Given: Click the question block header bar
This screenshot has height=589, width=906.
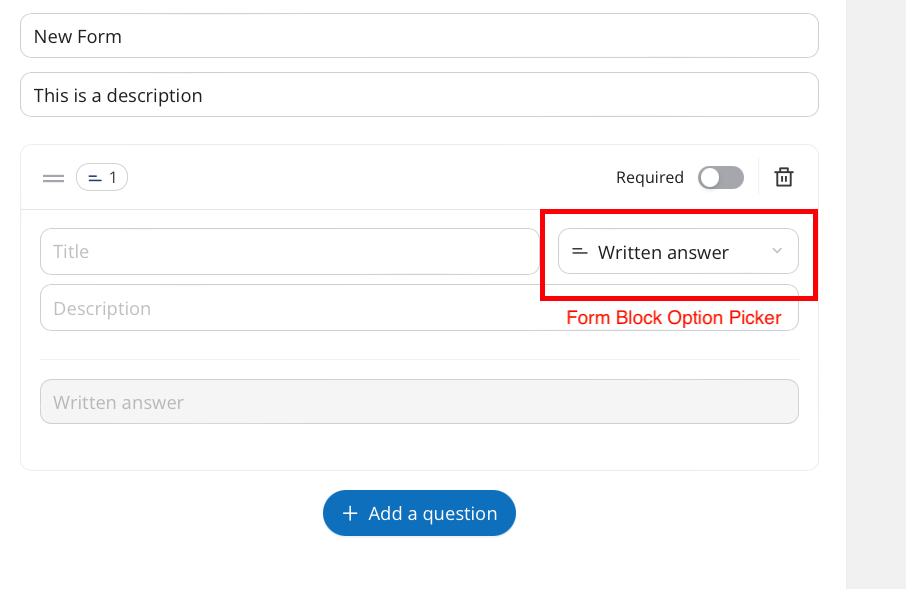Looking at the screenshot, I should (419, 177).
